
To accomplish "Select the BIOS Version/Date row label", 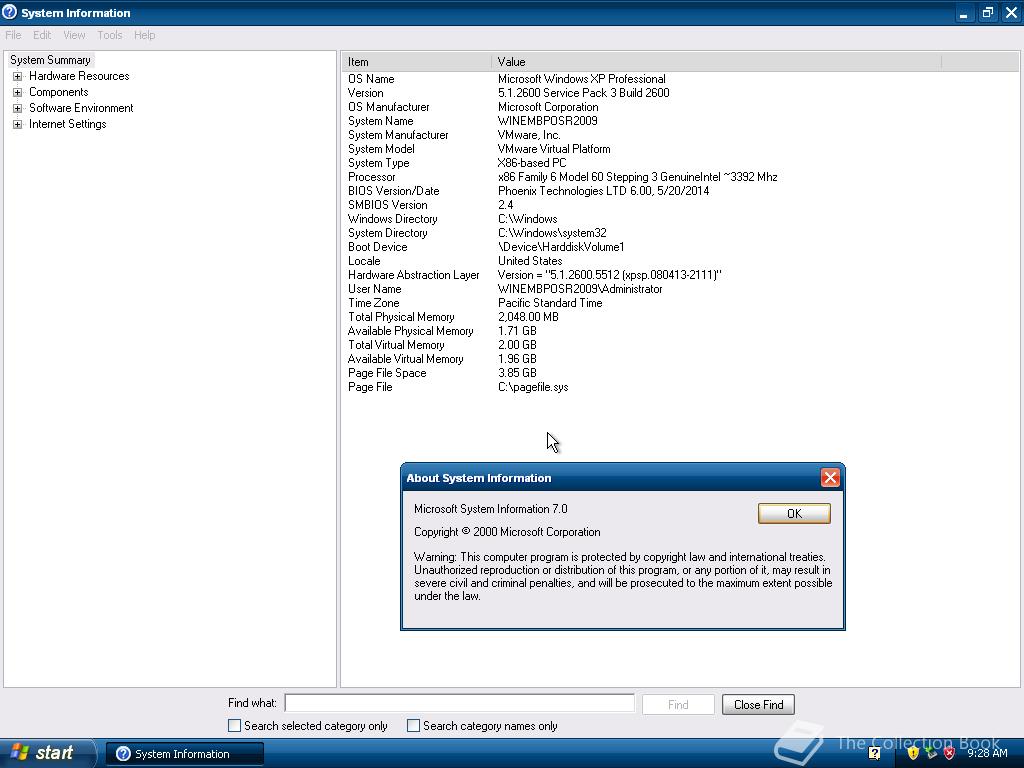I will [394, 191].
